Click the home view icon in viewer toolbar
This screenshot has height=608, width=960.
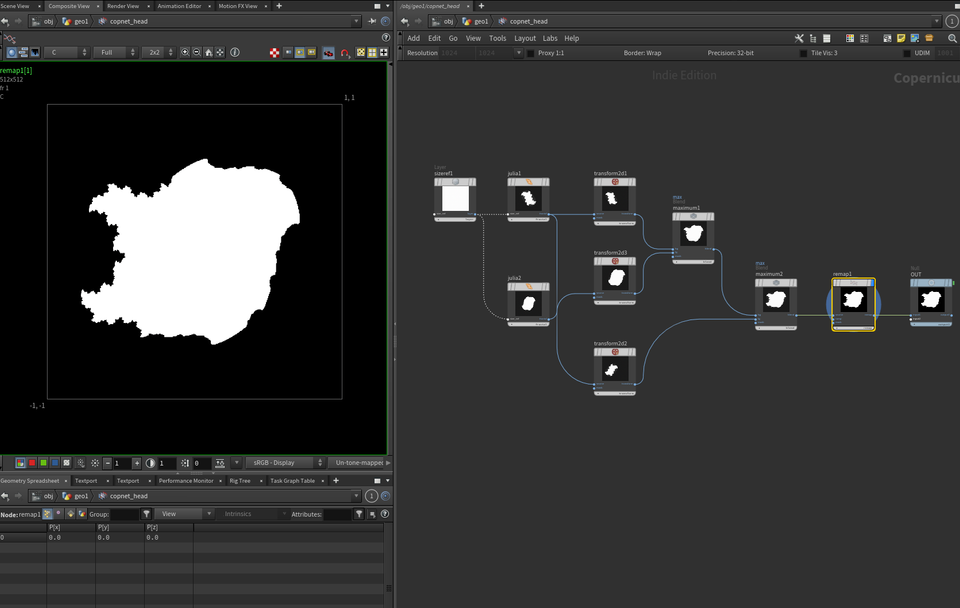coord(208,52)
